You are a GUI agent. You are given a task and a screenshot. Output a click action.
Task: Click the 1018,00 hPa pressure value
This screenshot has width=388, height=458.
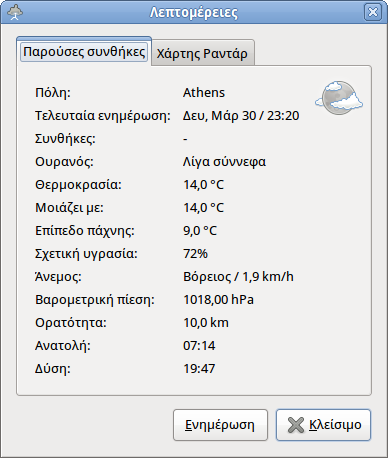click(x=218, y=300)
